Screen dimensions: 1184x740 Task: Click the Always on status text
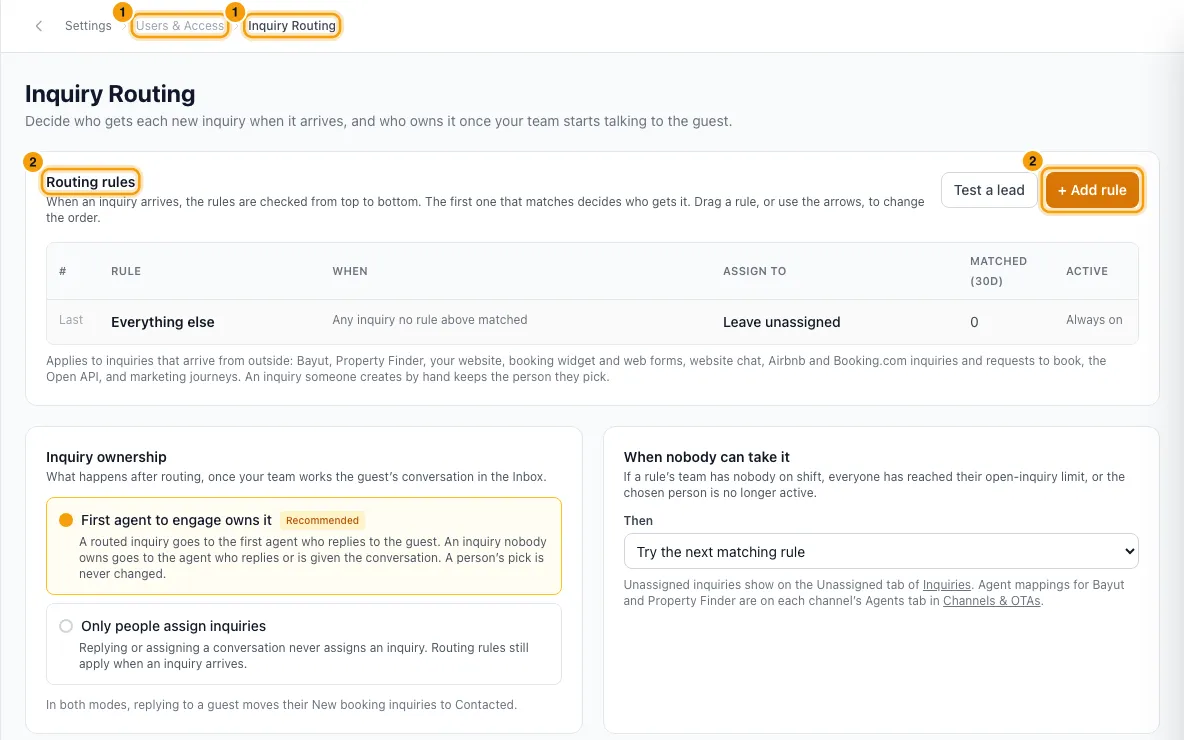(x=1094, y=320)
